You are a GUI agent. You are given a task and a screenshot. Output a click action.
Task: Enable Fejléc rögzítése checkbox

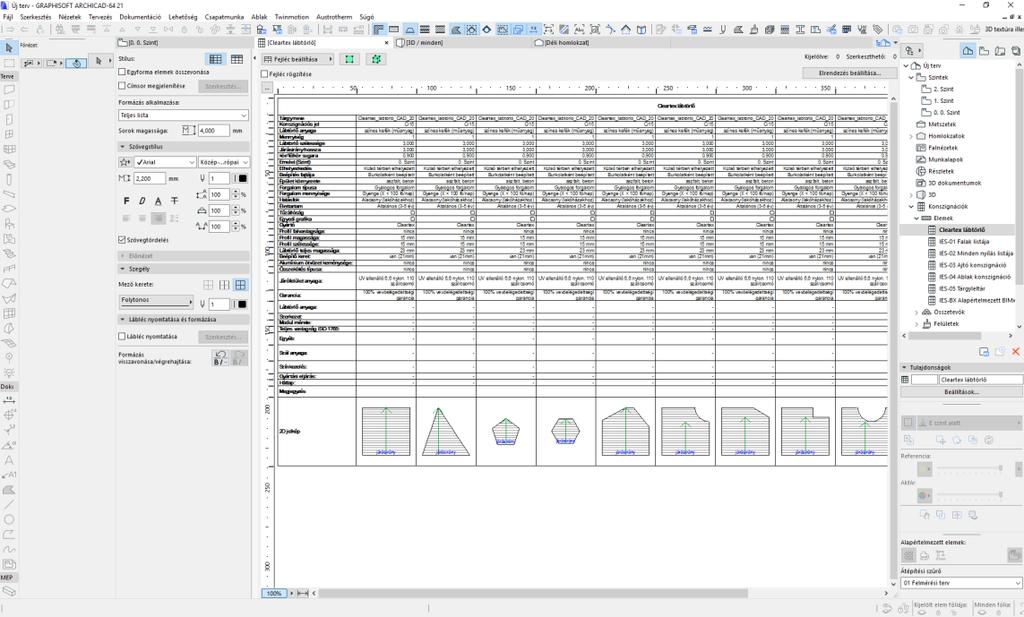click(264, 74)
